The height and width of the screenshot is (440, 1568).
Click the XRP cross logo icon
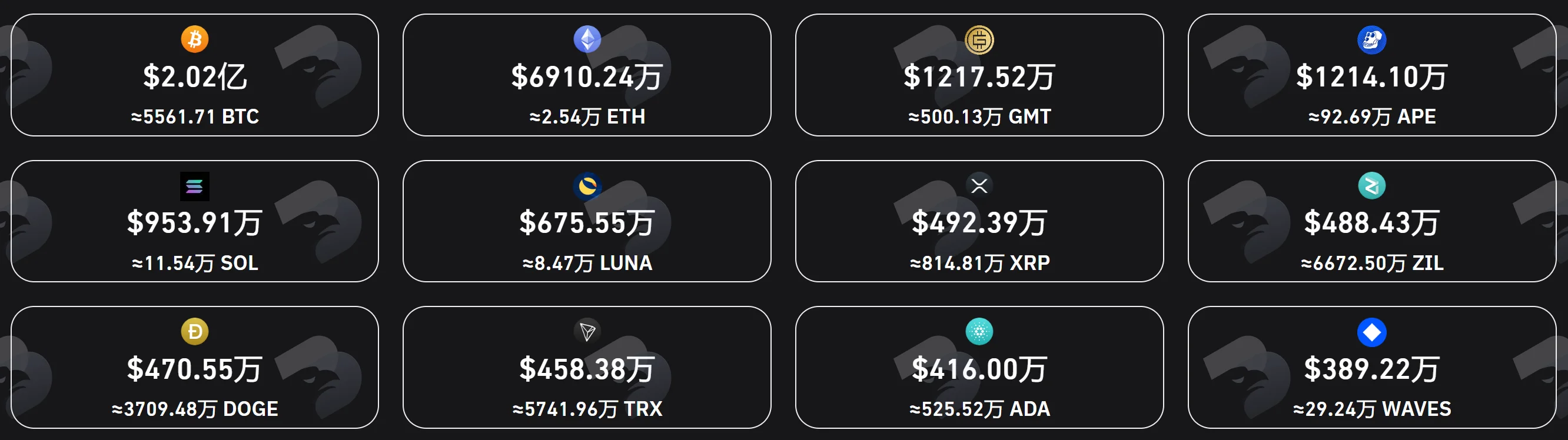tap(979, 186)
